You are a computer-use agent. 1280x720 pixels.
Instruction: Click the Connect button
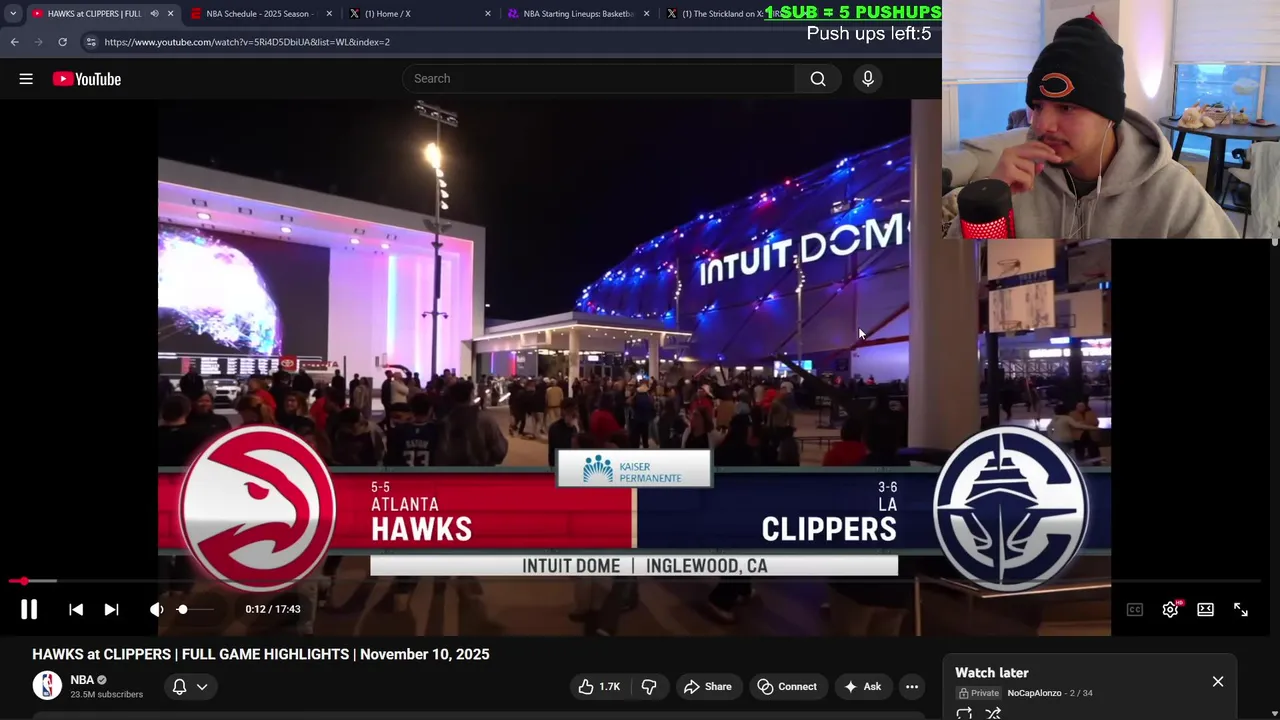pos(787,687)
